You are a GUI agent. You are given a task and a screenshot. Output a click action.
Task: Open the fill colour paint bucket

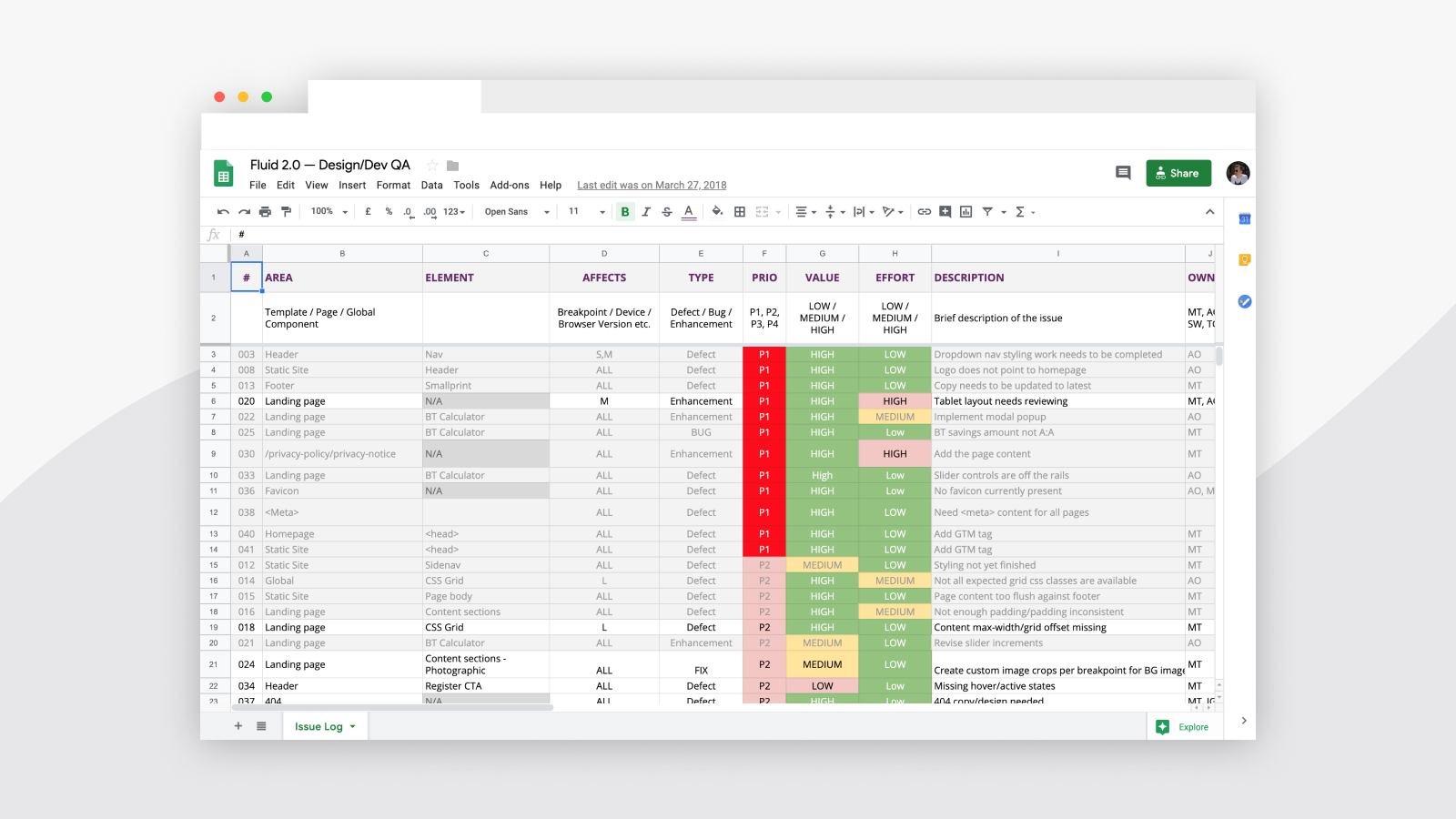pos(717,212)
